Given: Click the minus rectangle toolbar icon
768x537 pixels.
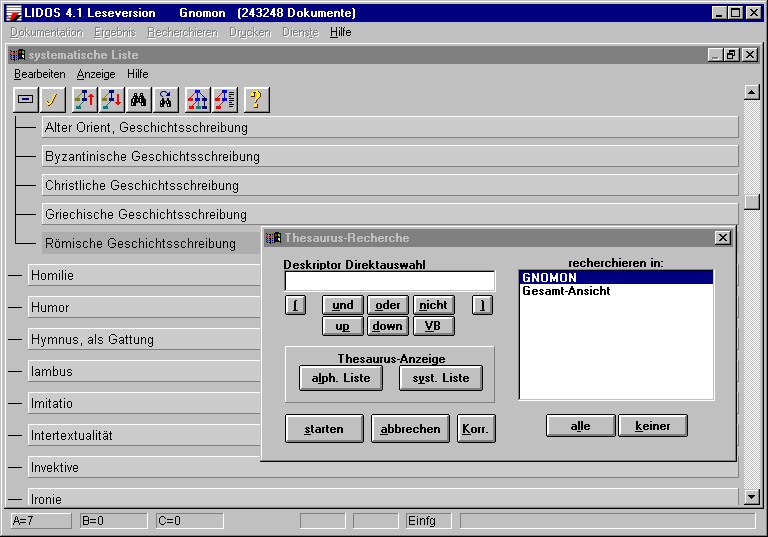Looking at the screenshot, I should point(25,100).
